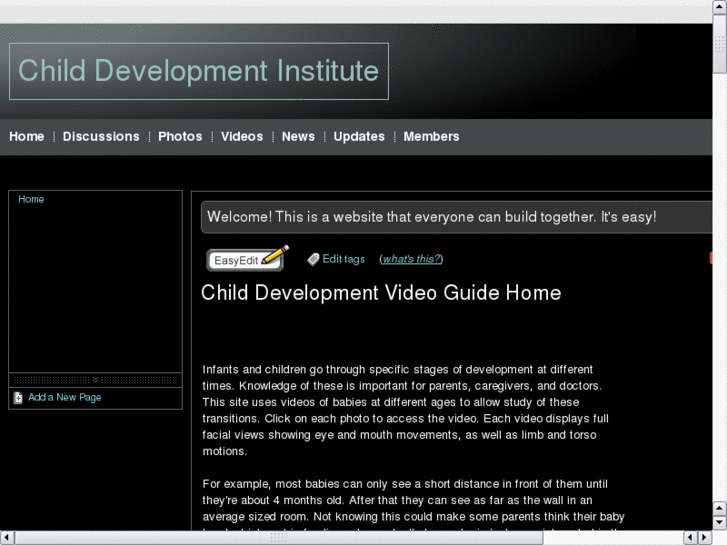The height and width of the screenshot is (545, 727).
Task: Click the tag icon beside Edit tags
Action: tap(313, 259)
